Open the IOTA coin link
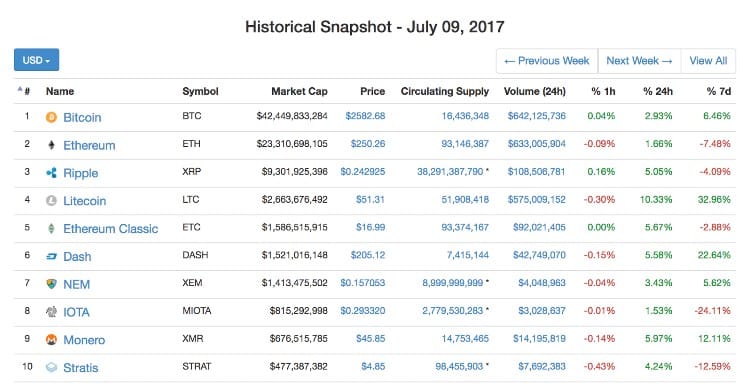 tap(76, 312)
